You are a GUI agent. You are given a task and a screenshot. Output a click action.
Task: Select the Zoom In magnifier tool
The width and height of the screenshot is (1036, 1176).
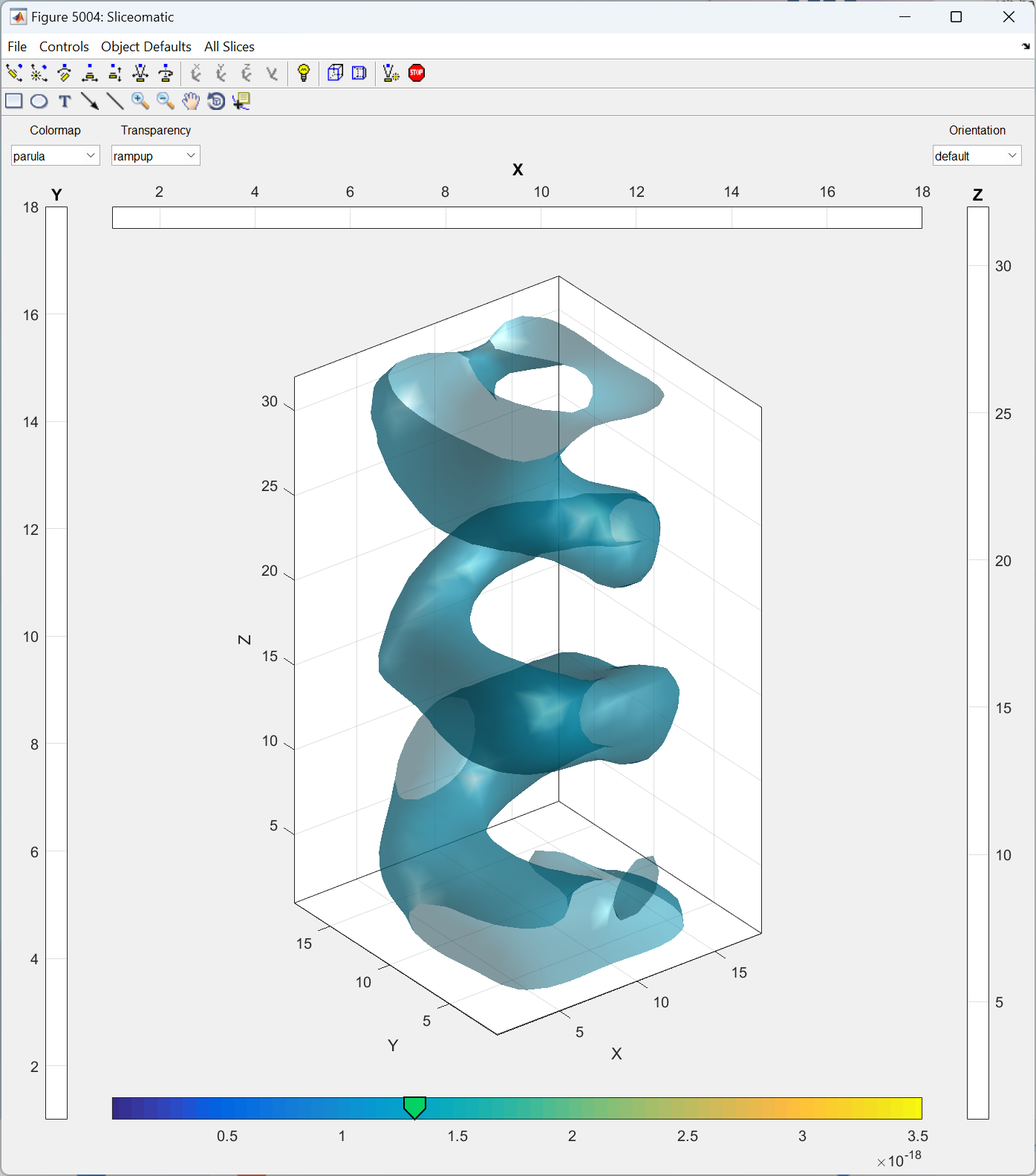[140, 101]
